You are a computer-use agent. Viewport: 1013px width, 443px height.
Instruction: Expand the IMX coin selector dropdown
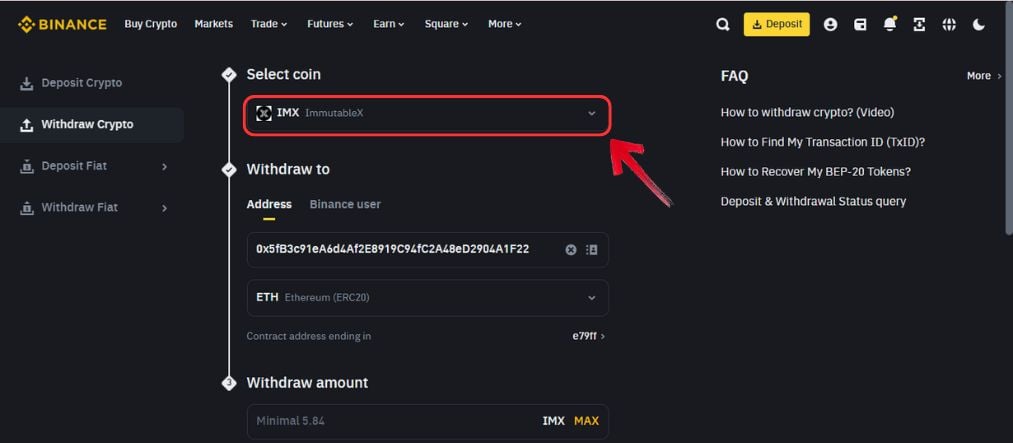coord(427,113)
